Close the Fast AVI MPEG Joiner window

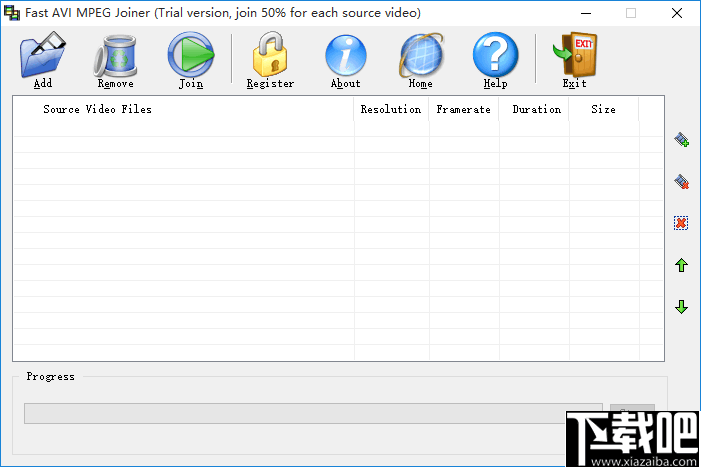(x=677, y=13)
